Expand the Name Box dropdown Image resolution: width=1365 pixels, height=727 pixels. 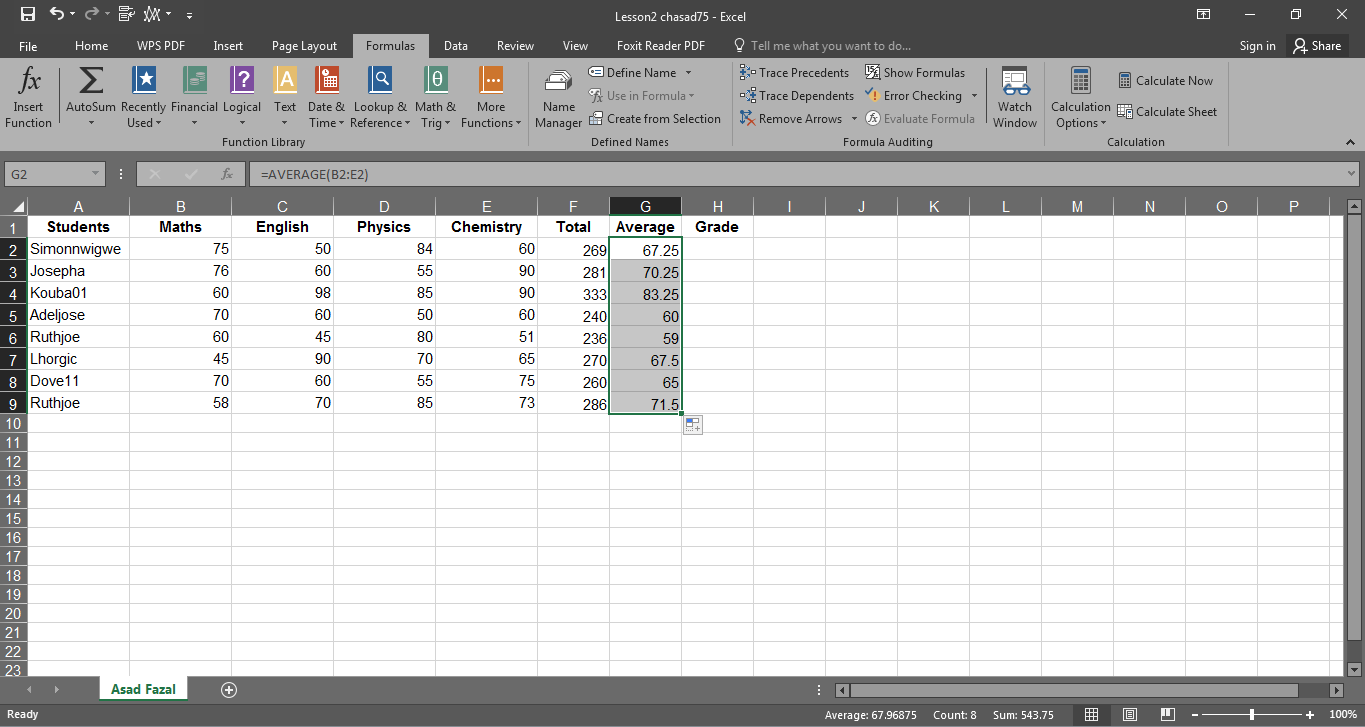pyautogui.click(x=96, y=174)
